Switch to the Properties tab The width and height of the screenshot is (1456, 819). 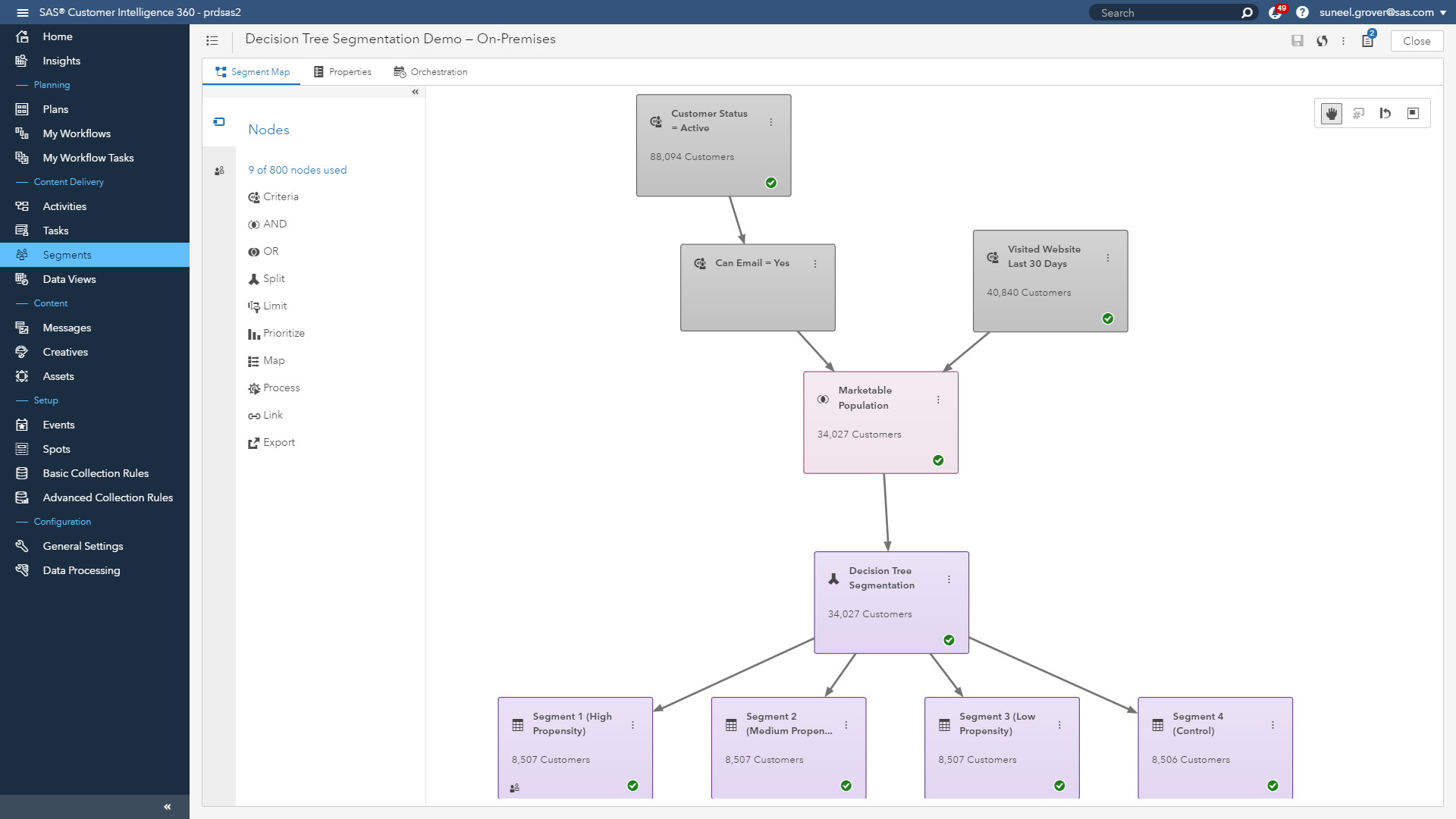tap(350, 72)
